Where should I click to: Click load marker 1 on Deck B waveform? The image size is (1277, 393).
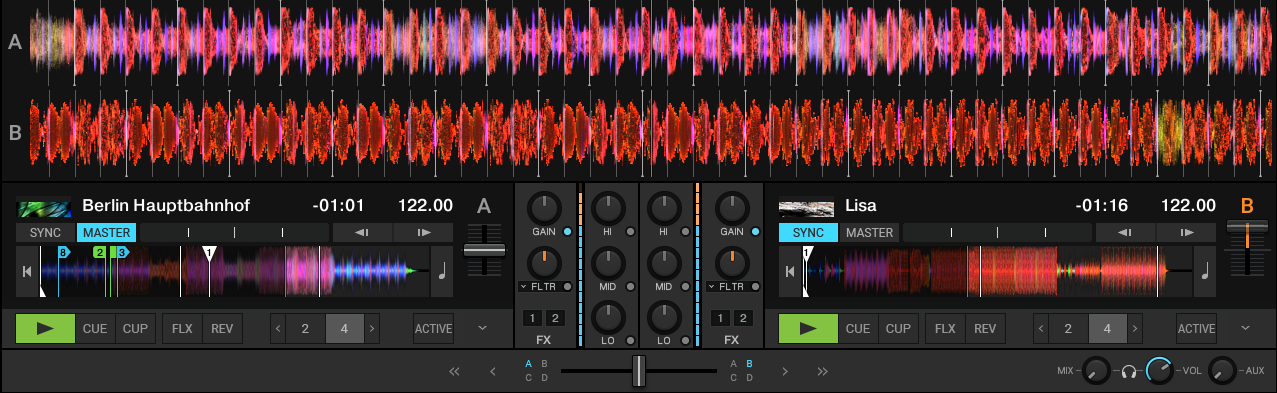[807, 254]
